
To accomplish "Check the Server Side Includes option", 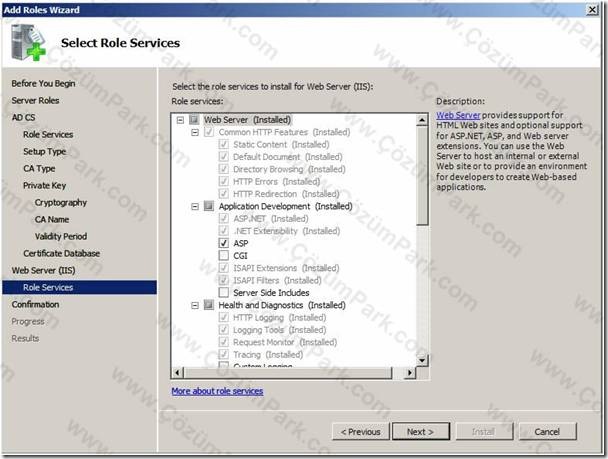I will (x=224, y=292).
